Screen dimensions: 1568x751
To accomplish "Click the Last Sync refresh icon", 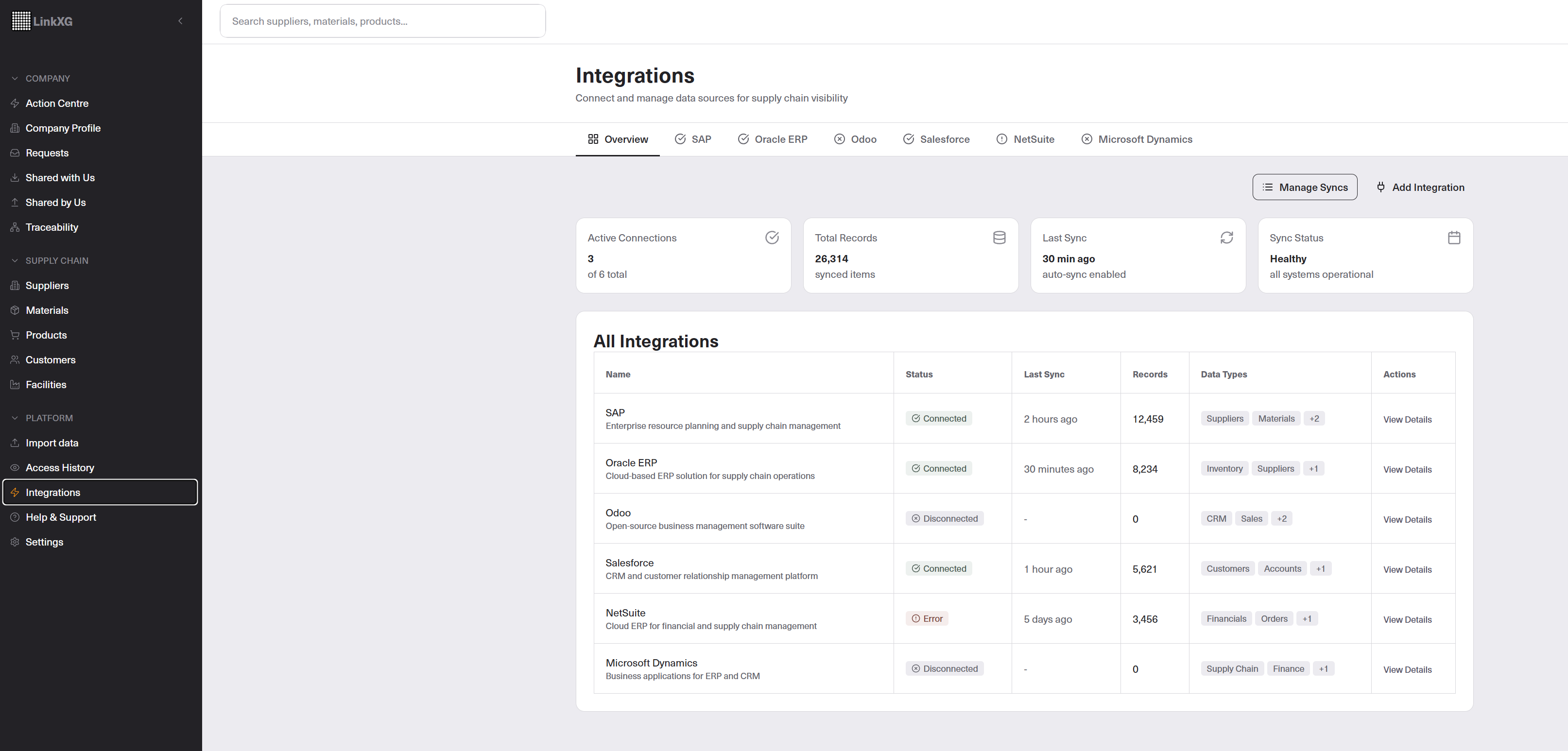I will click(x=1226, y=238).
